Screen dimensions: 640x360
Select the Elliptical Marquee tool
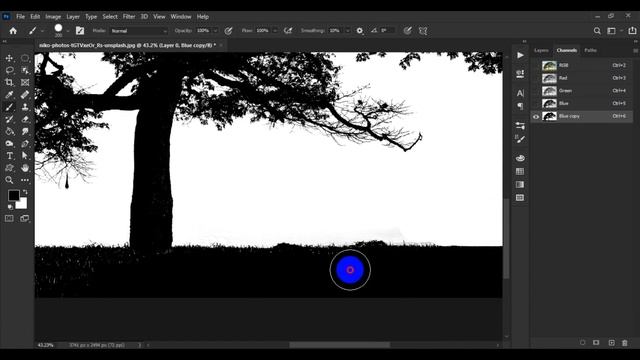click(25, 58)
